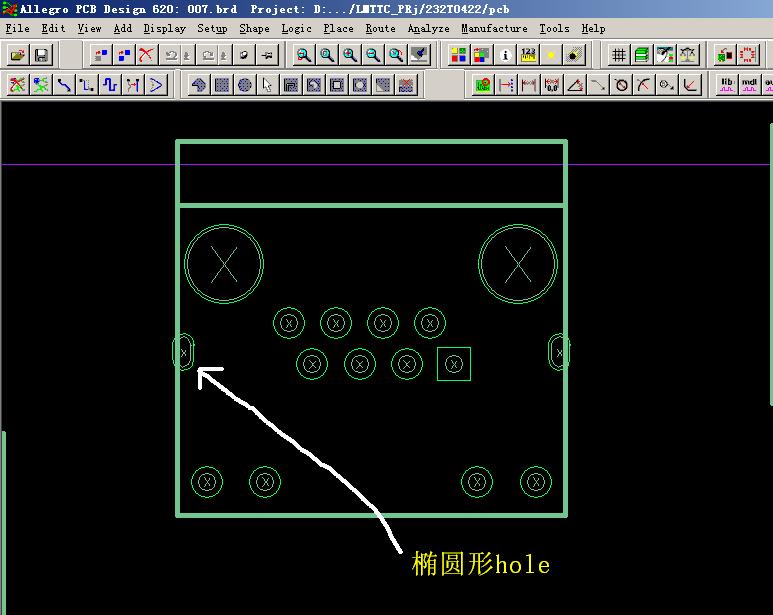
Task: Open the layer Cross Section green stack icon
Action: [x=641, y=55]
